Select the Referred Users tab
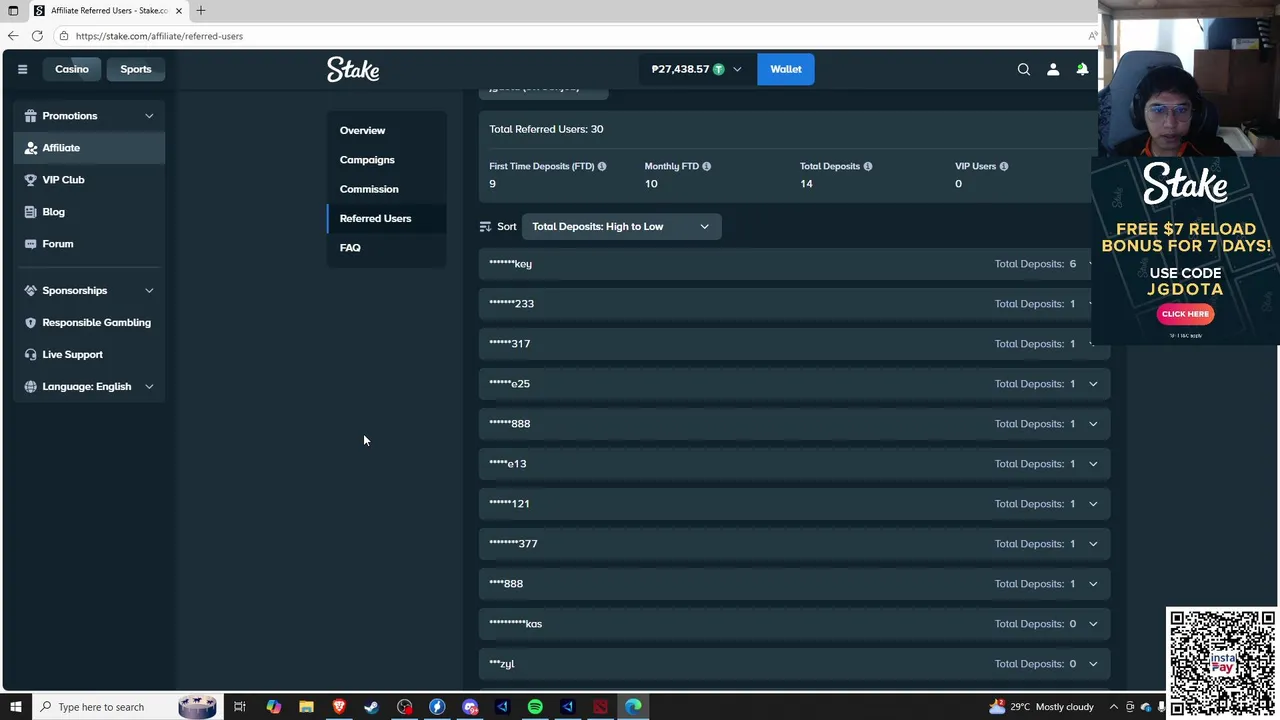1280x720 pixels. (x=386, y=218)
